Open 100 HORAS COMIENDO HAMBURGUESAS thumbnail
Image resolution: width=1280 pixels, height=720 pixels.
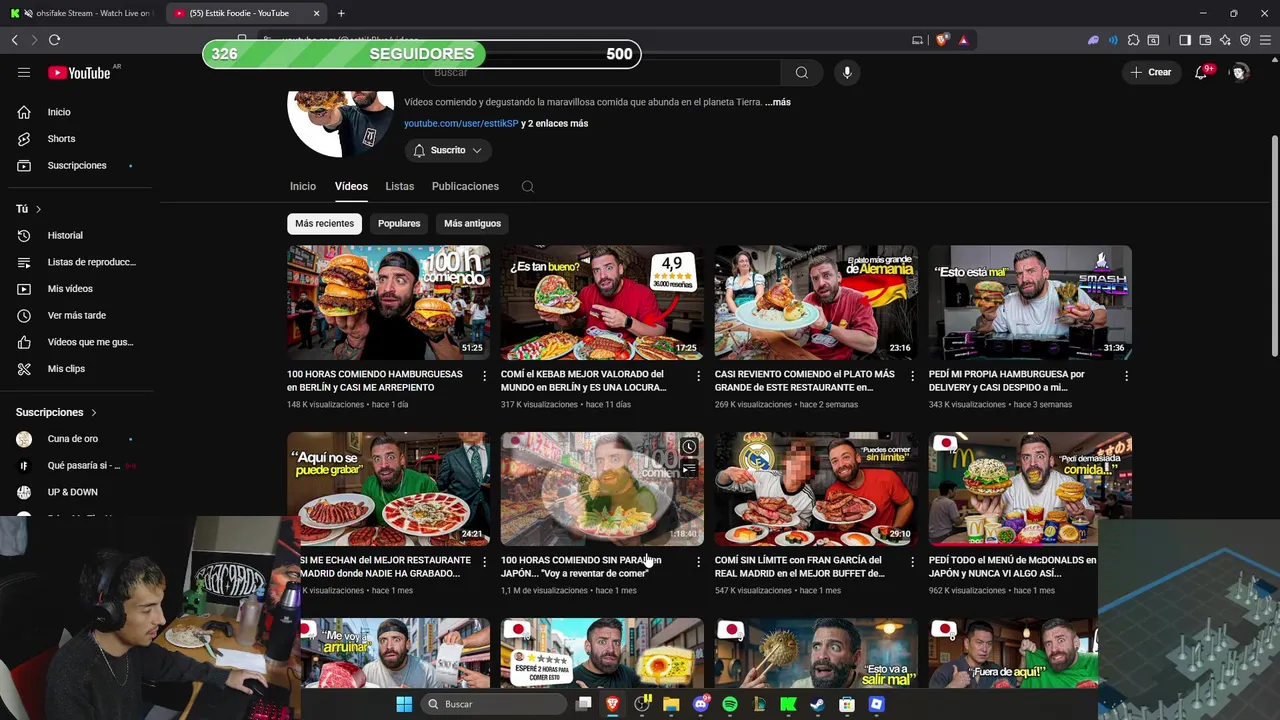pyautogui.click(x=388, y=302)
